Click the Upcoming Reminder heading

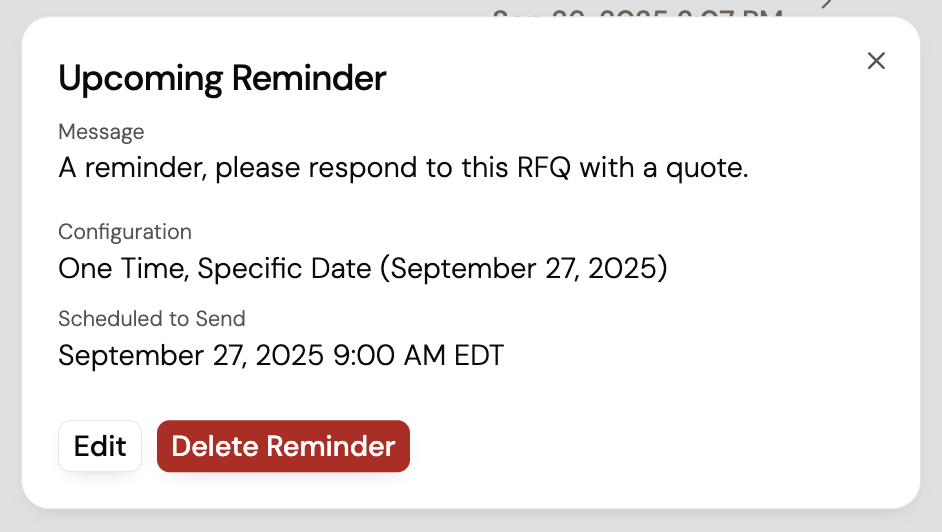[x=222, y=78]
